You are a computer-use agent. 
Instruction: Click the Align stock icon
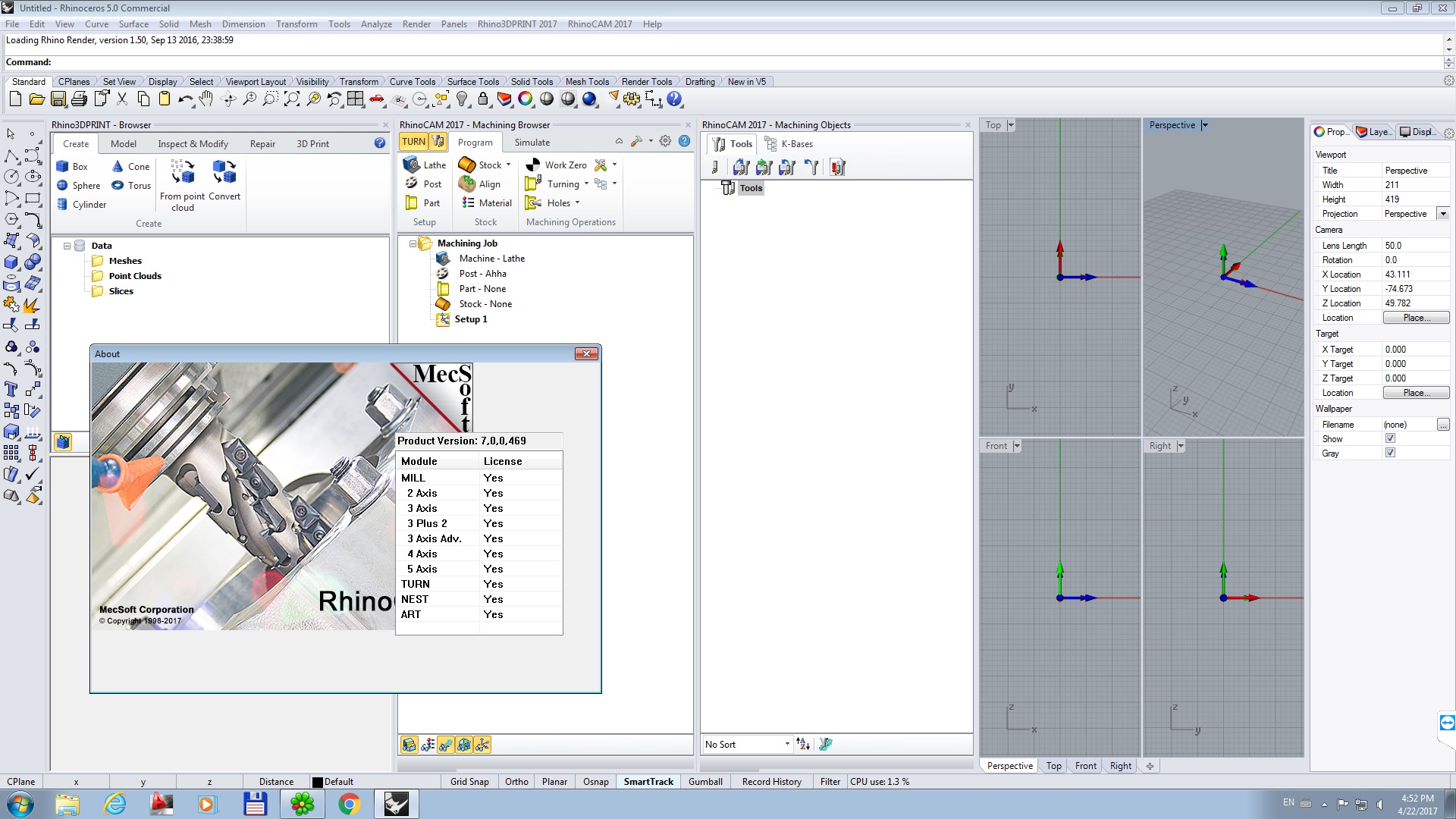(479, 184)
